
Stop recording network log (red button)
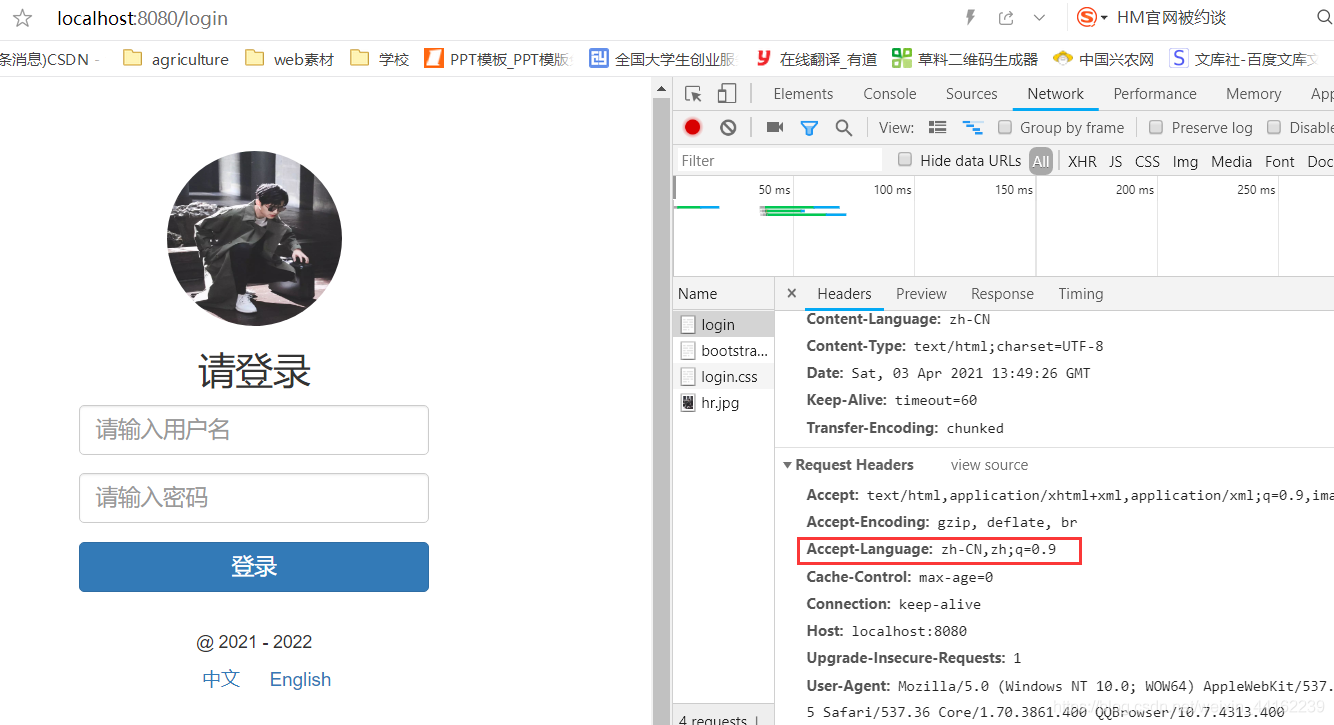point(693,127)
